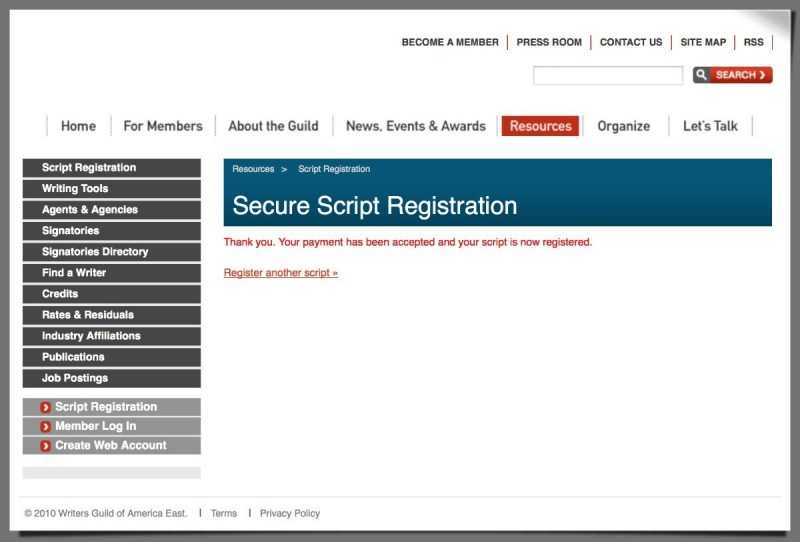The image size is (800, 542).
Task: Open the Become a Member link
Action: 450,42
